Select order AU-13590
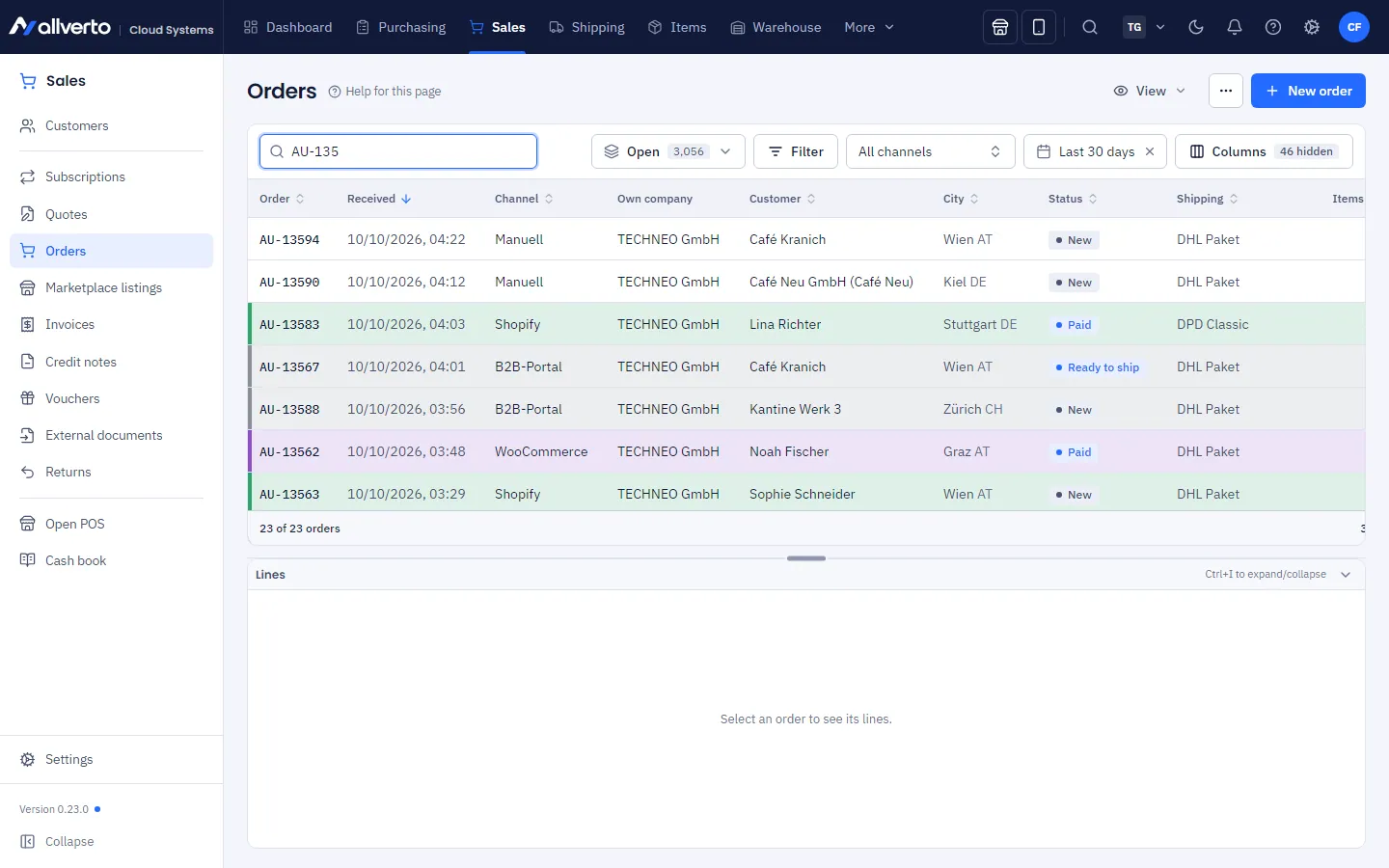 click(806, 282)
